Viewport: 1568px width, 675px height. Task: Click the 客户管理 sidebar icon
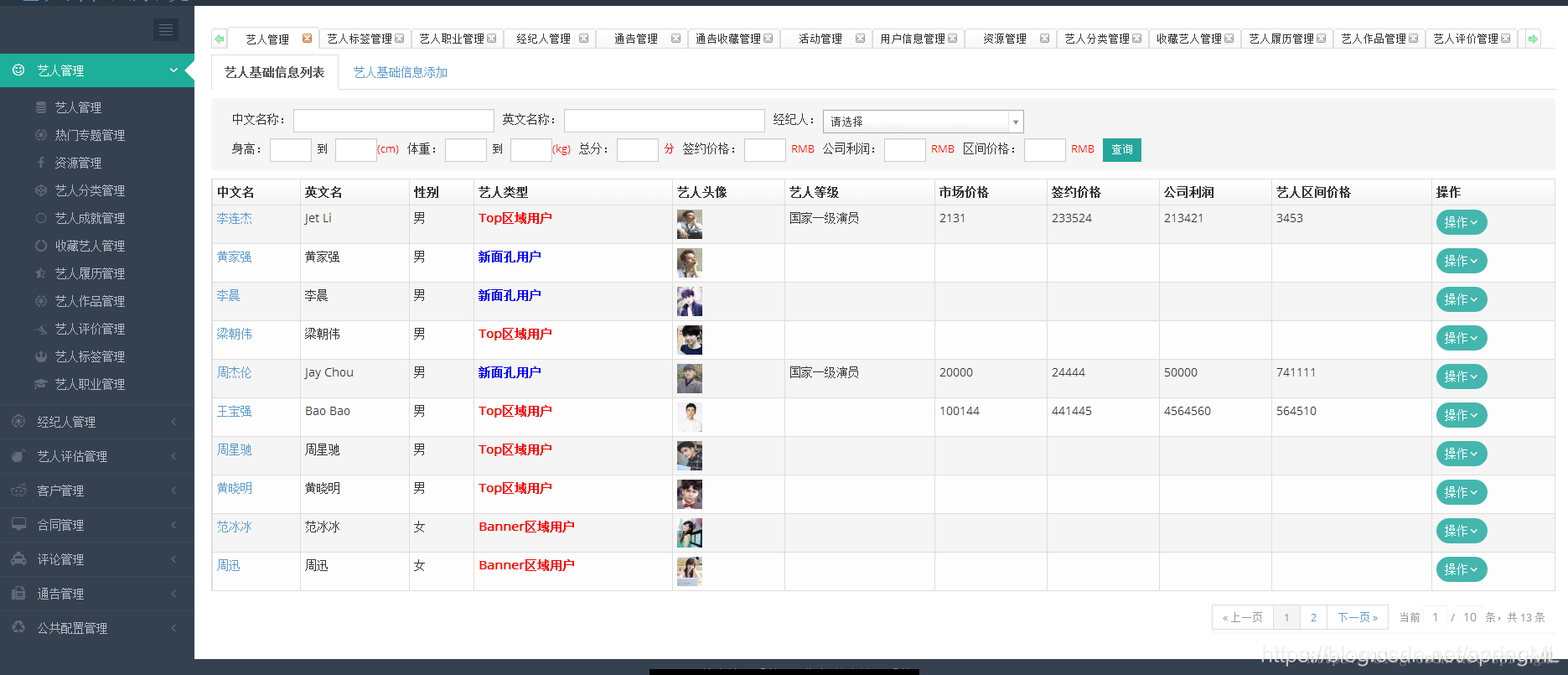pos(18,491)
